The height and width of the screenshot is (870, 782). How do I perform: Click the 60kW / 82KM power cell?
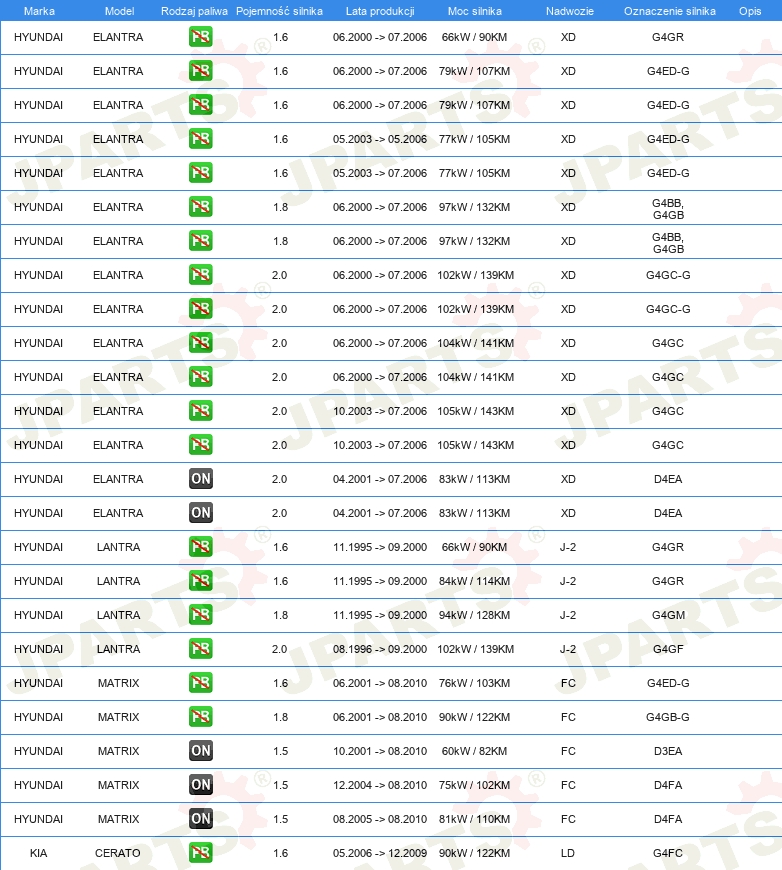coord(475,751)
